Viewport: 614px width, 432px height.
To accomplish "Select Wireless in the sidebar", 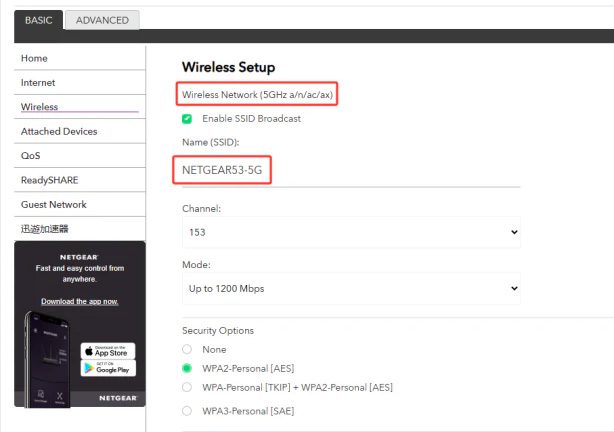I will (80, 107).
